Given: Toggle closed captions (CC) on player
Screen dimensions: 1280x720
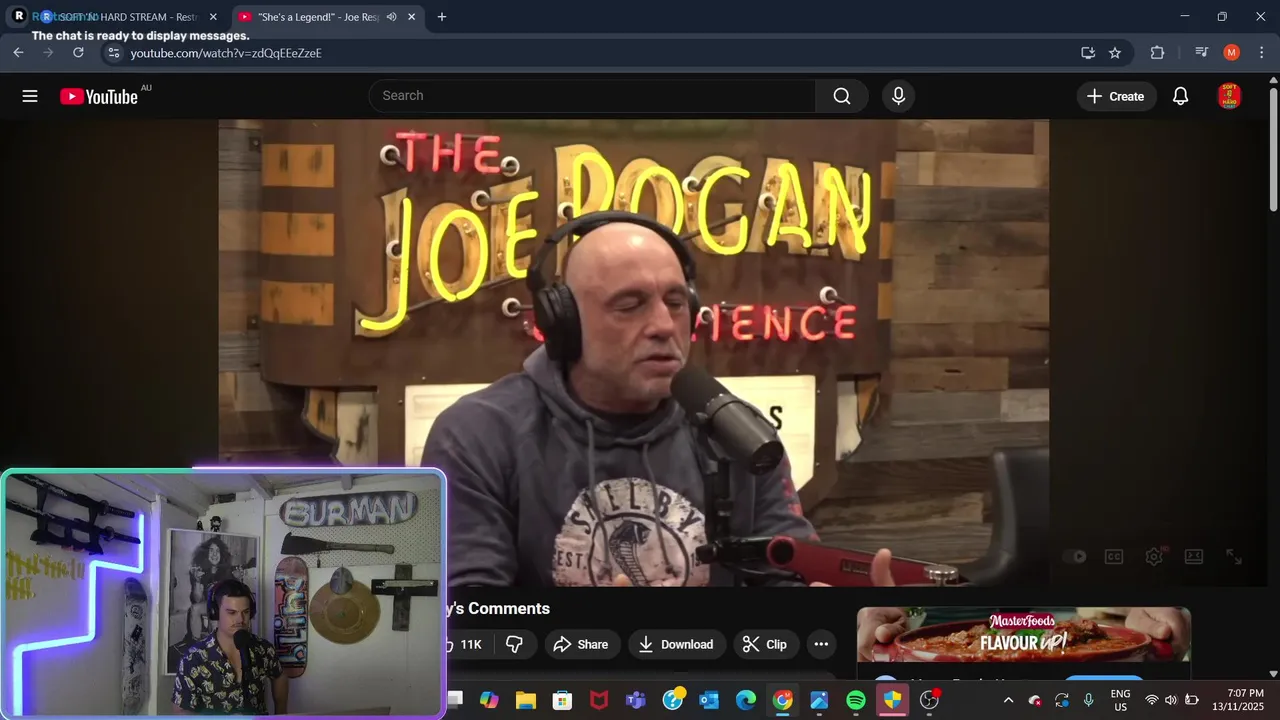Looking at the screenshot, I should pos(1114,557).
